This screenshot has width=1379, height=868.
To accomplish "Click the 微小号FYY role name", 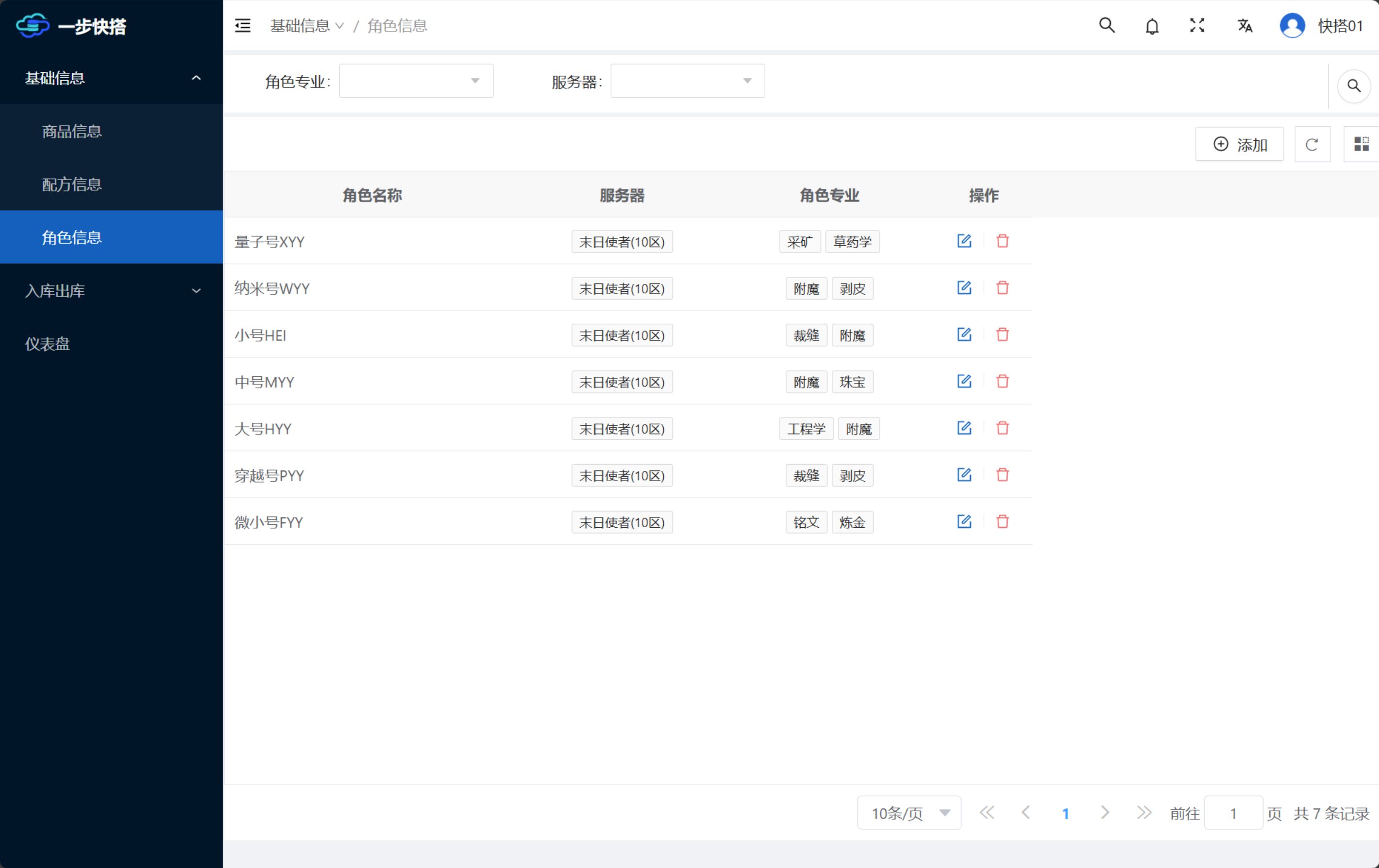I will (269, 522).
